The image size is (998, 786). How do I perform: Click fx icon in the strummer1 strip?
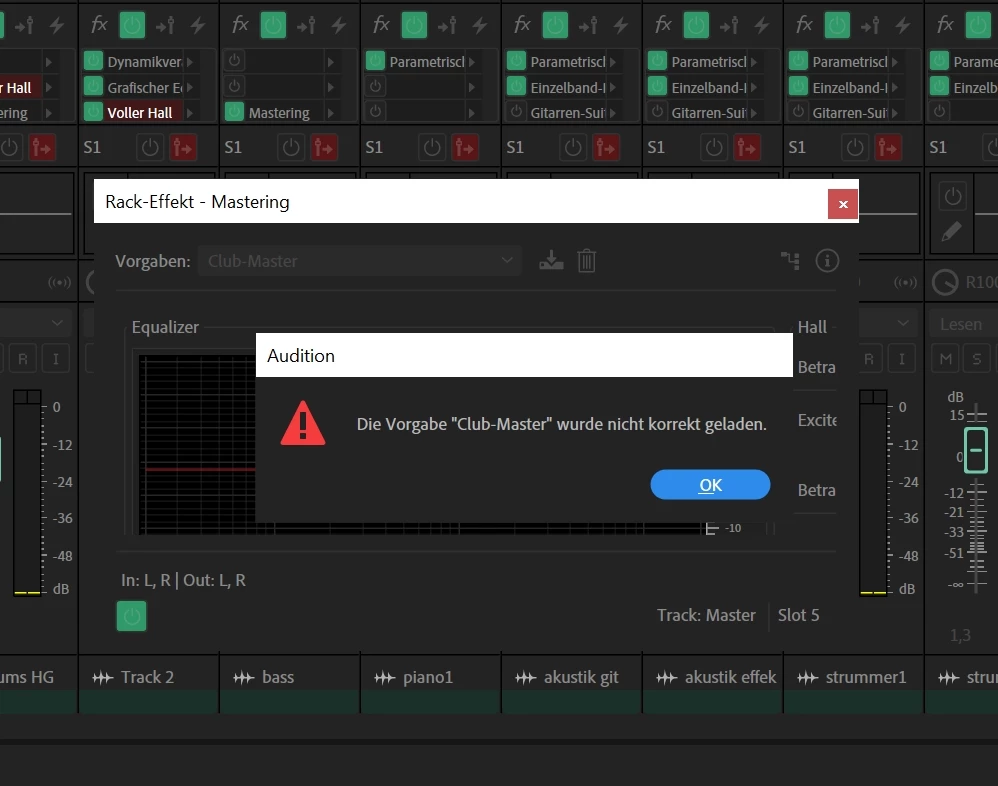[x=804, y=25]
